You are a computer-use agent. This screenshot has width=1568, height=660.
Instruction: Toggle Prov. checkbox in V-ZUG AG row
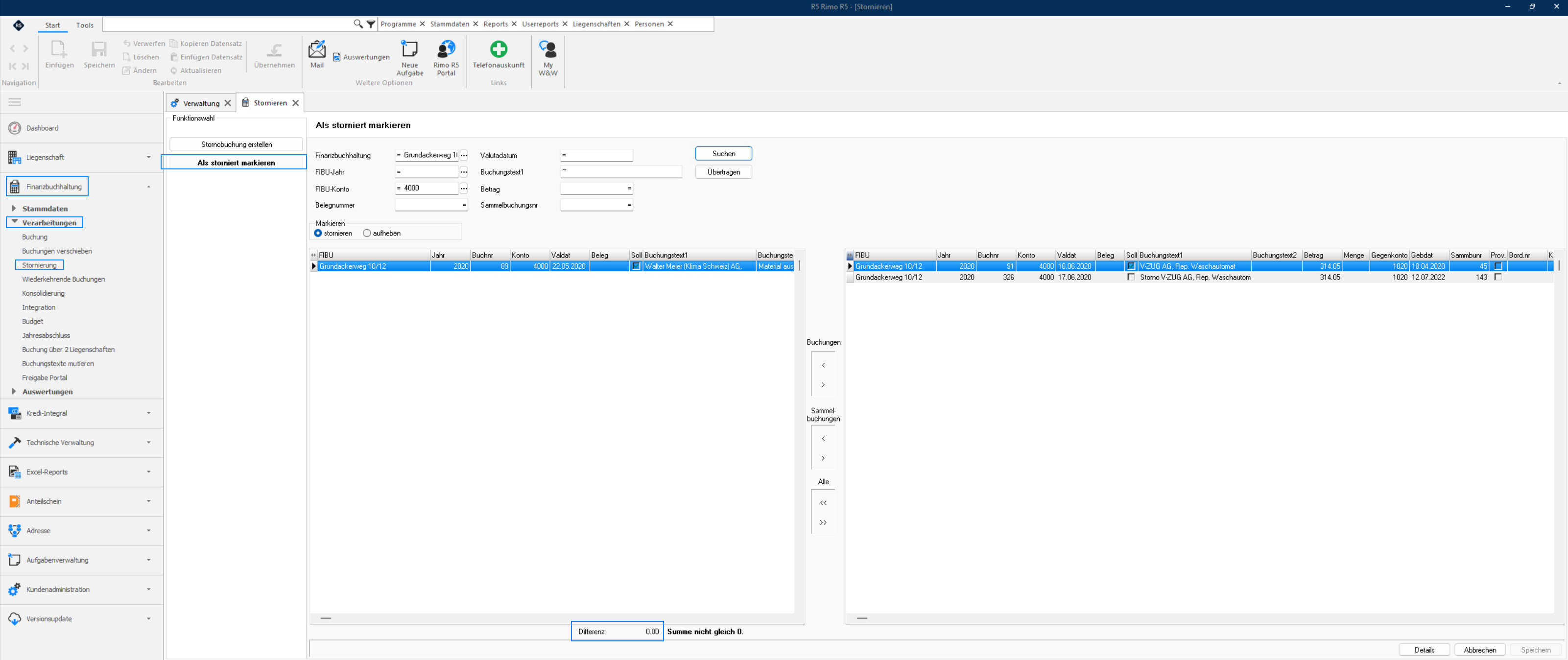point(1498,266)
